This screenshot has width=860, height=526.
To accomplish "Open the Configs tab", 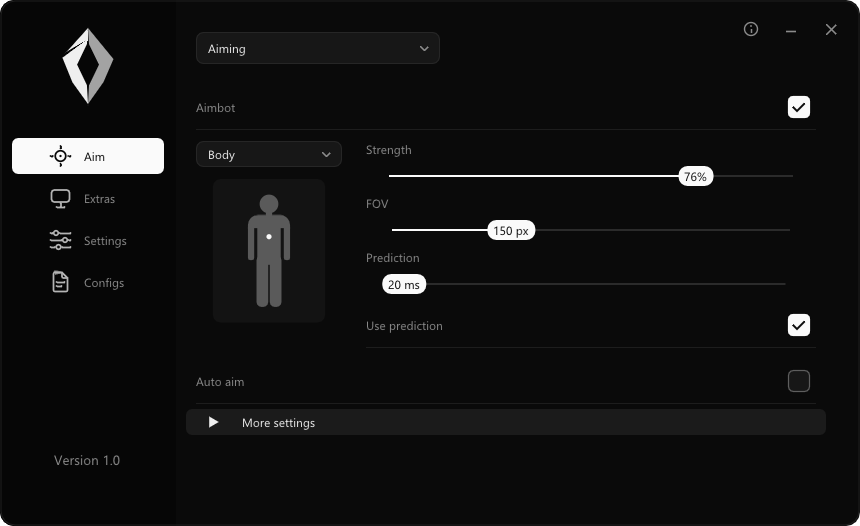I will pyautogui.click(x=88, y=282).
